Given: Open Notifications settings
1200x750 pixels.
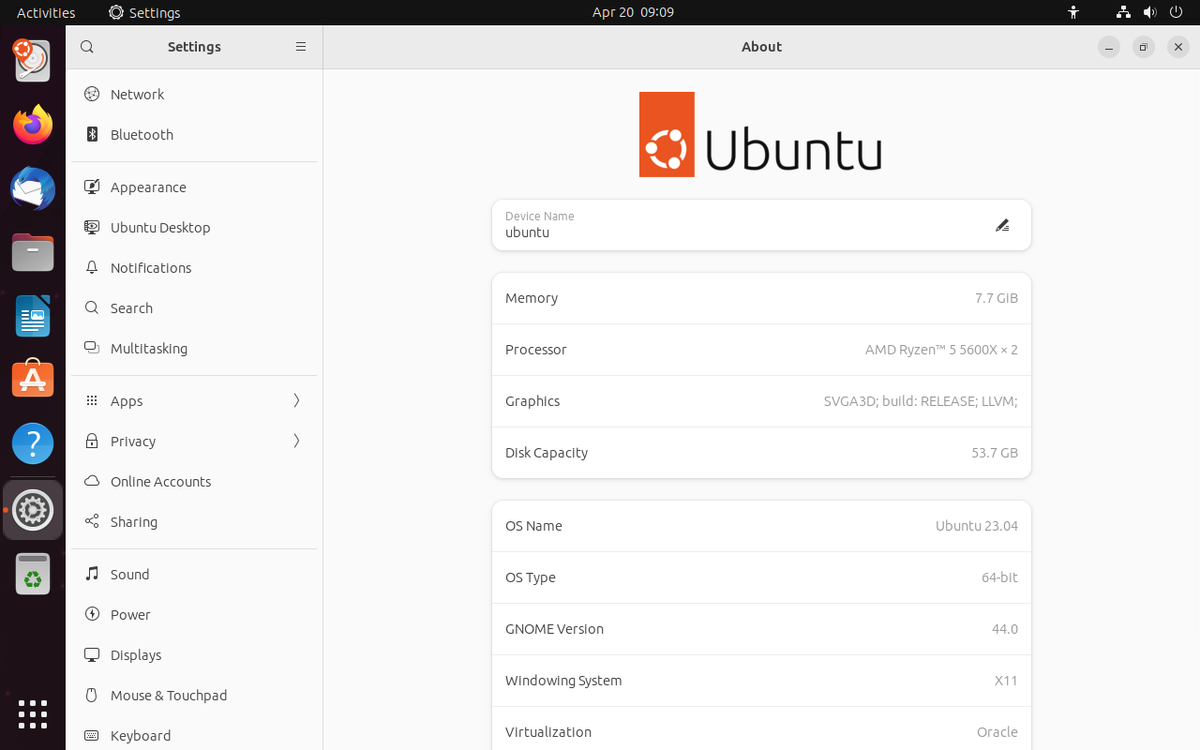Looking at the screenshot, I should (x=150, y=267).
